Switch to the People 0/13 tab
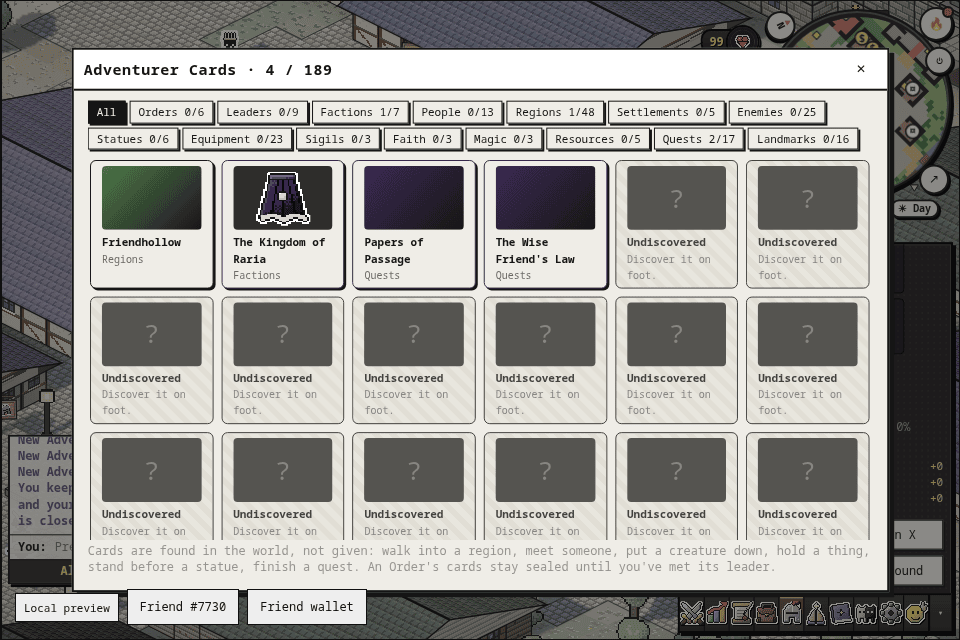The height and width of the screenshot is (640, 960). click(457, 112)
